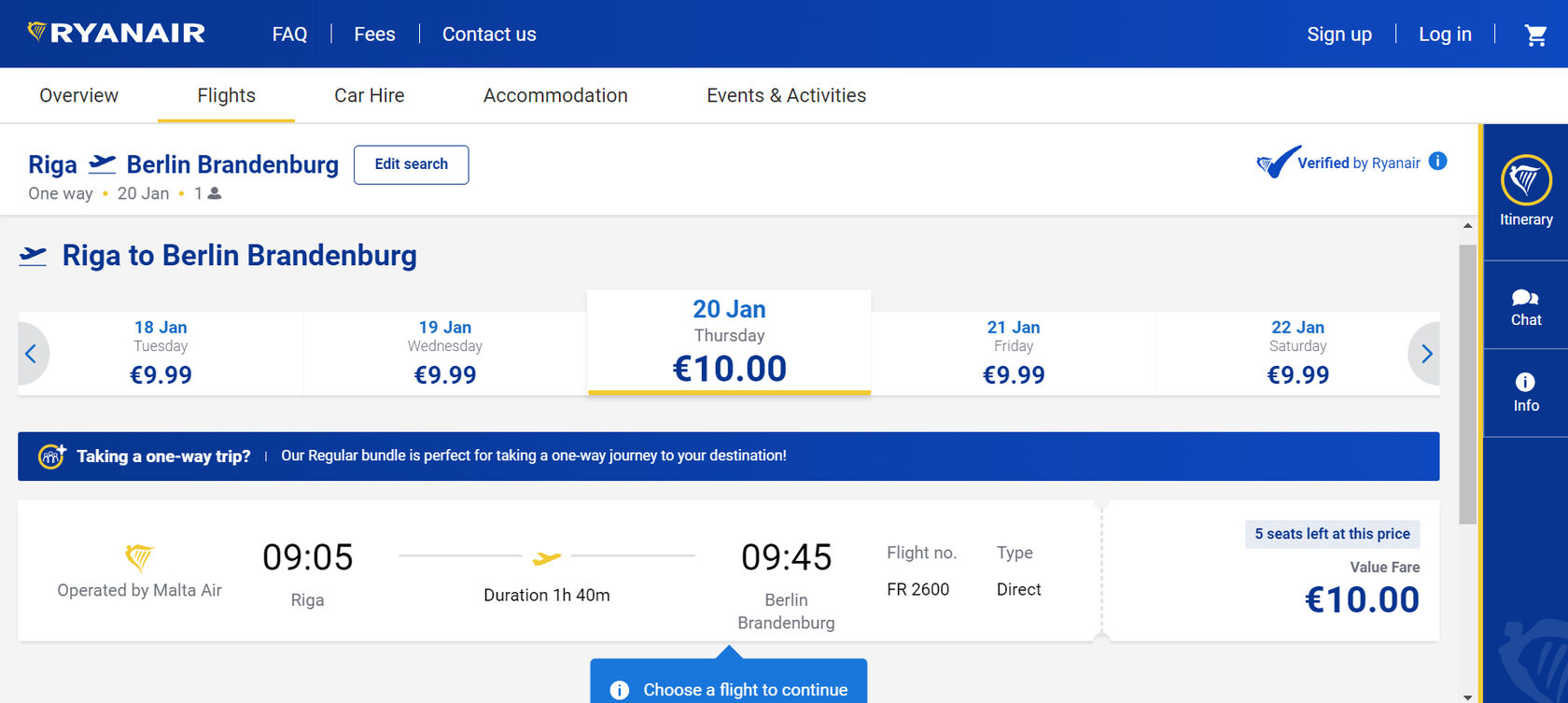The height and width of the screenshot is (703, 1568).
Task: Open the shopping cart icon
Action: (1535, 35)
